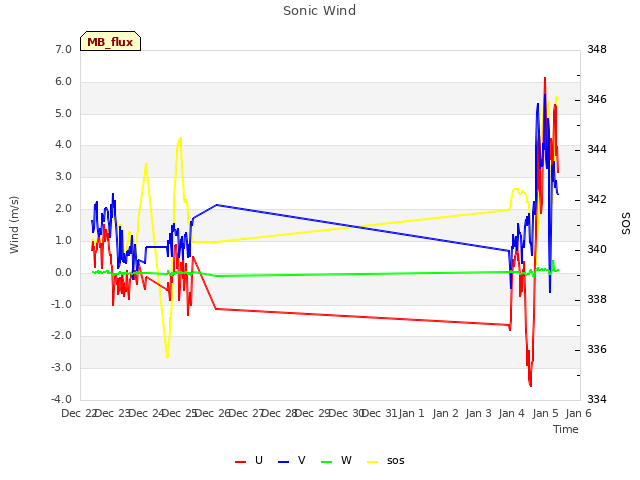Select the sos legend label
Screen dimensions: 640x480
[396, 461]
